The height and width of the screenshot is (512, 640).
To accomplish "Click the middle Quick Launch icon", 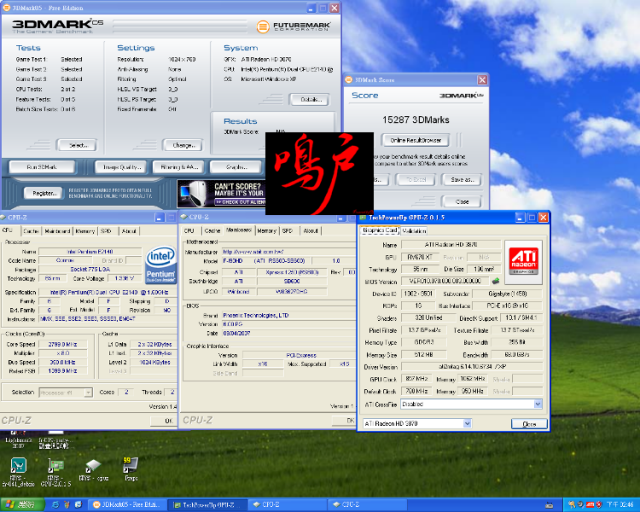I will coord(67,505).
